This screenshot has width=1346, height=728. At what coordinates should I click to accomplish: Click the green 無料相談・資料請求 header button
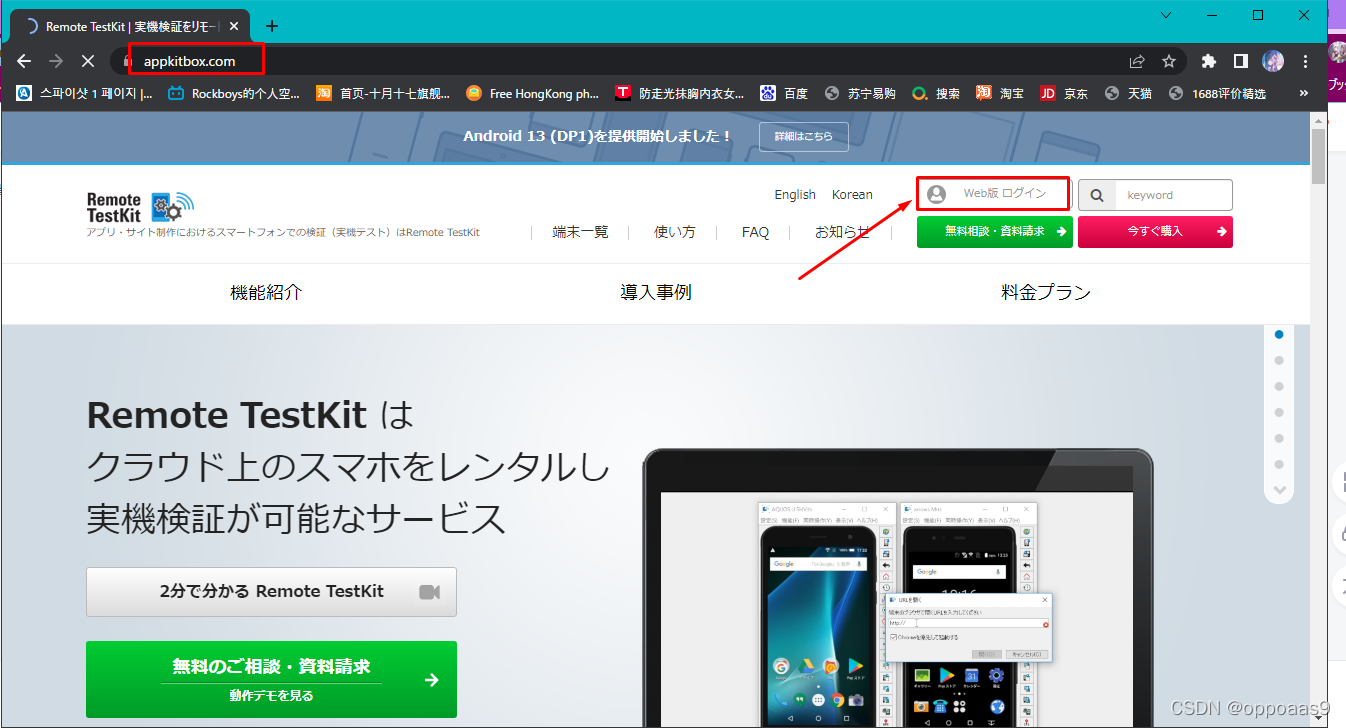pyautogui.click(x=995, y=231)
